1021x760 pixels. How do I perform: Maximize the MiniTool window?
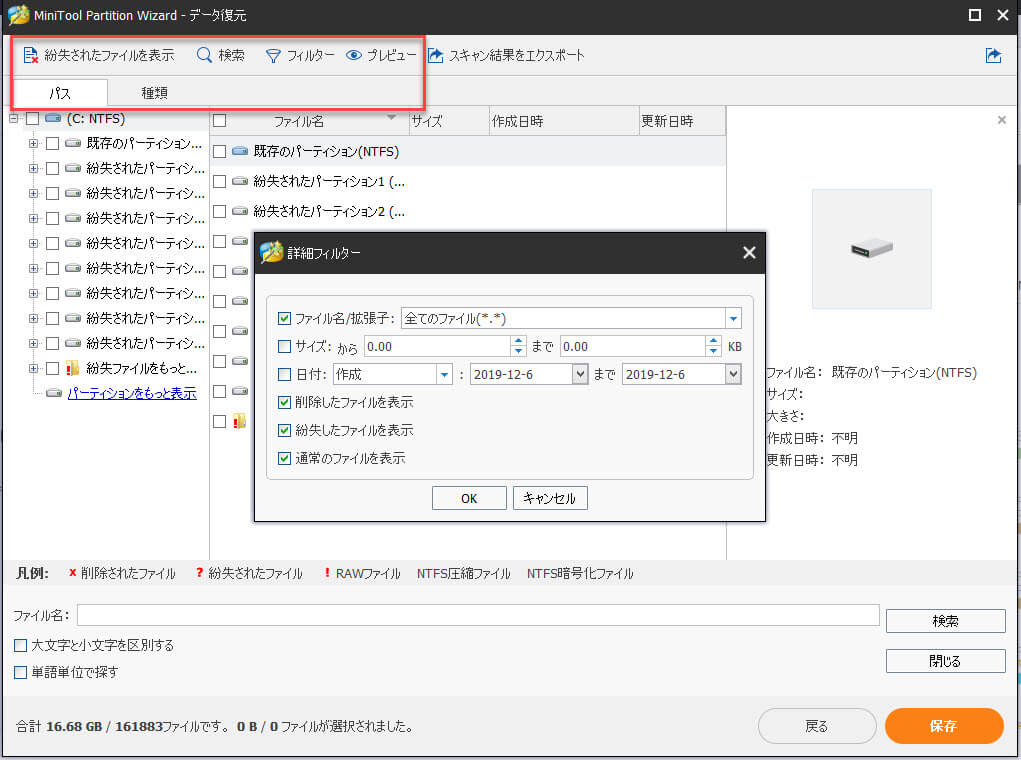(x=975, y=14)
